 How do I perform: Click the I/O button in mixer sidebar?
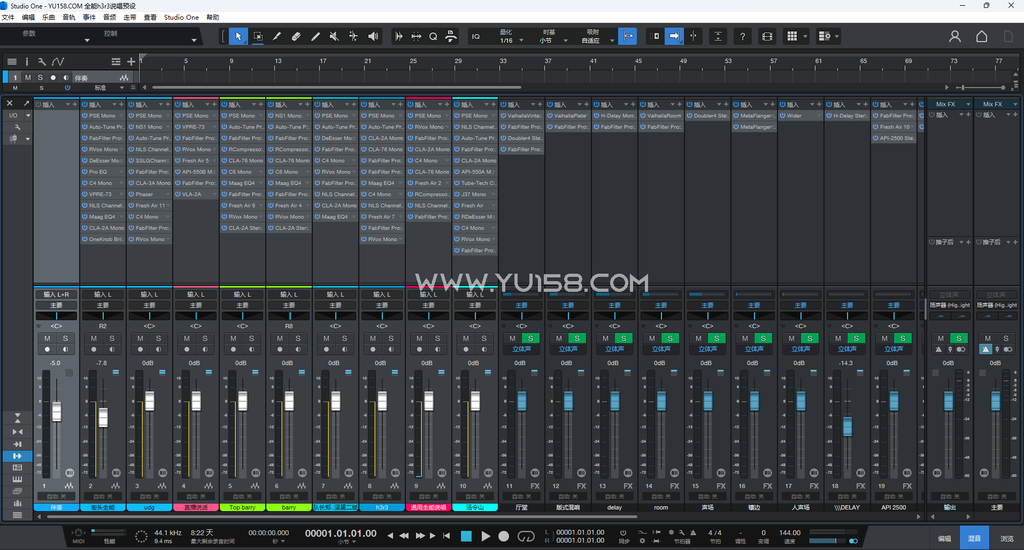click(x=13, y=115)
